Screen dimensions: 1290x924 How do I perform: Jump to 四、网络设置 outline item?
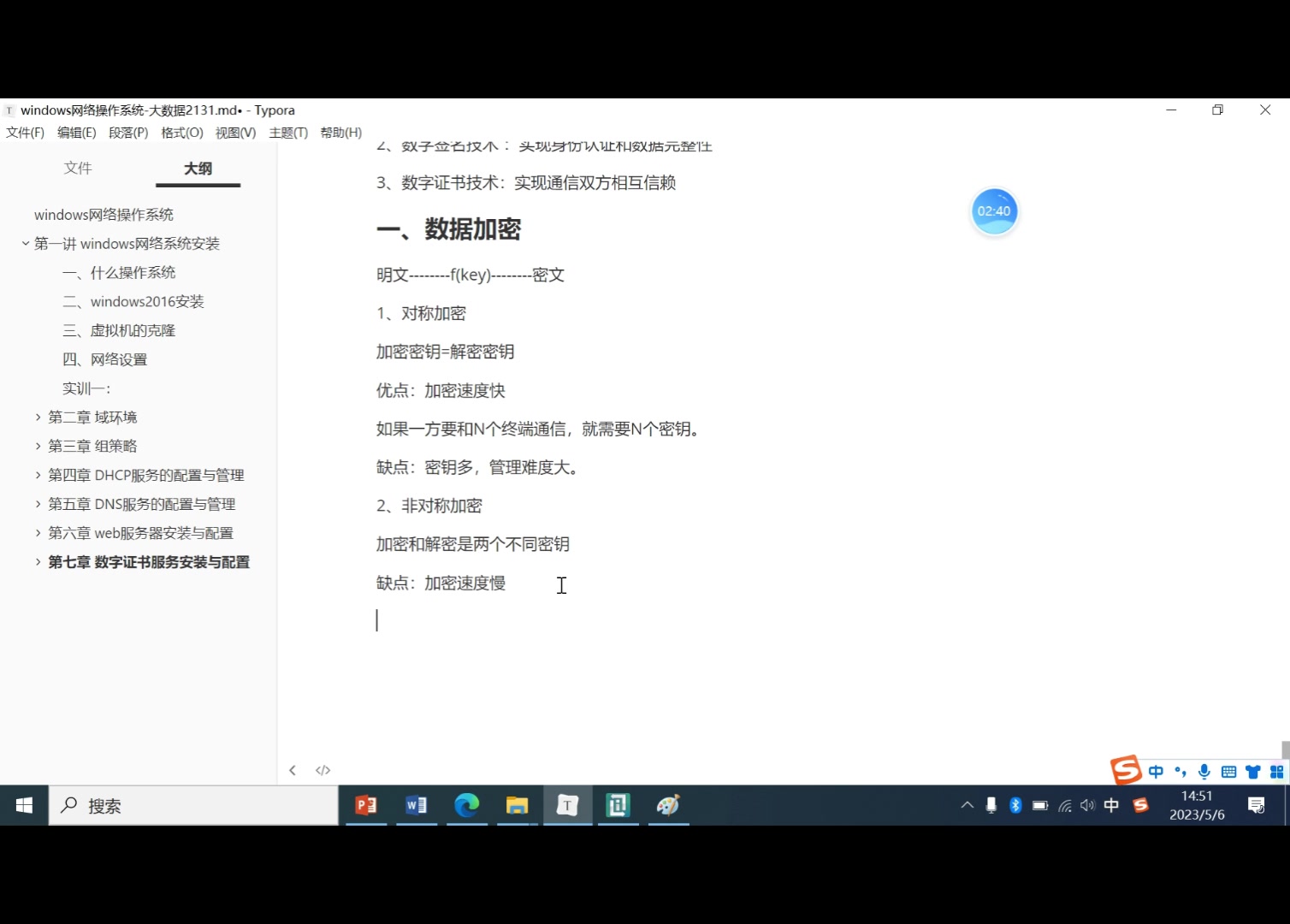coord(104,360)
